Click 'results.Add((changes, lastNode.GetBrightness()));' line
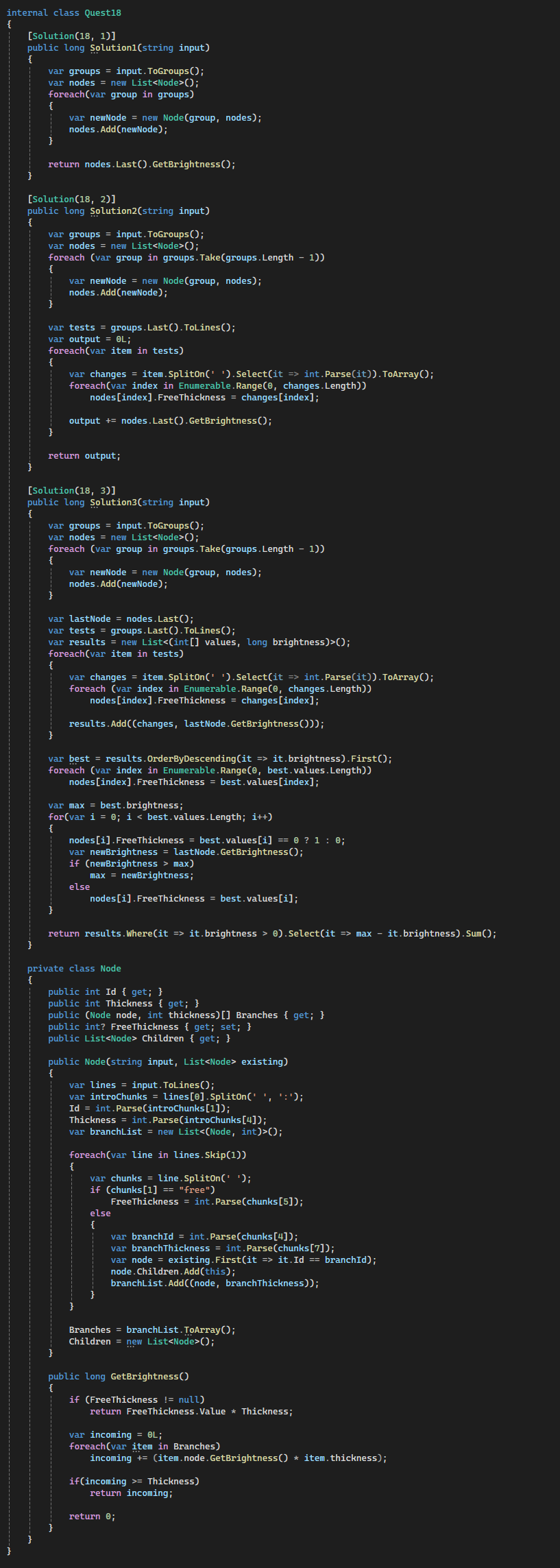Screen dimensions: 560x1568 click(x=197, y=723)
